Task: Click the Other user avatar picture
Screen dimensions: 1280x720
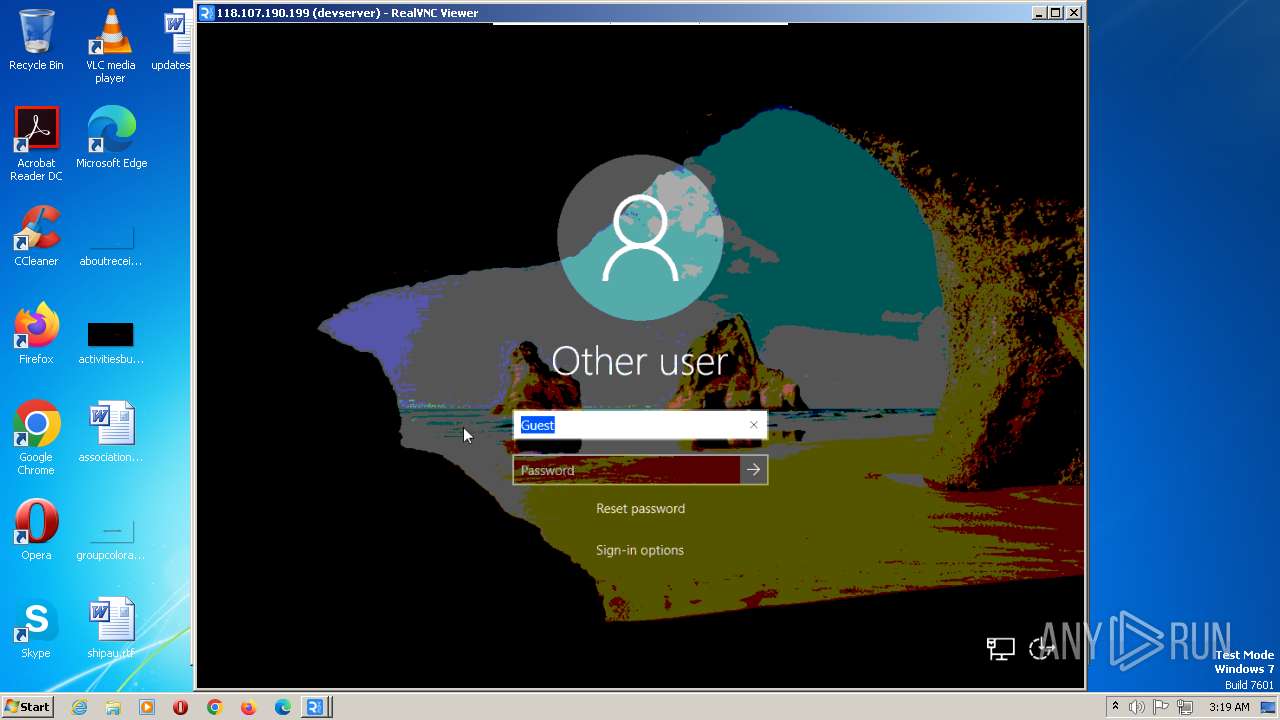Action: point(640,238)
